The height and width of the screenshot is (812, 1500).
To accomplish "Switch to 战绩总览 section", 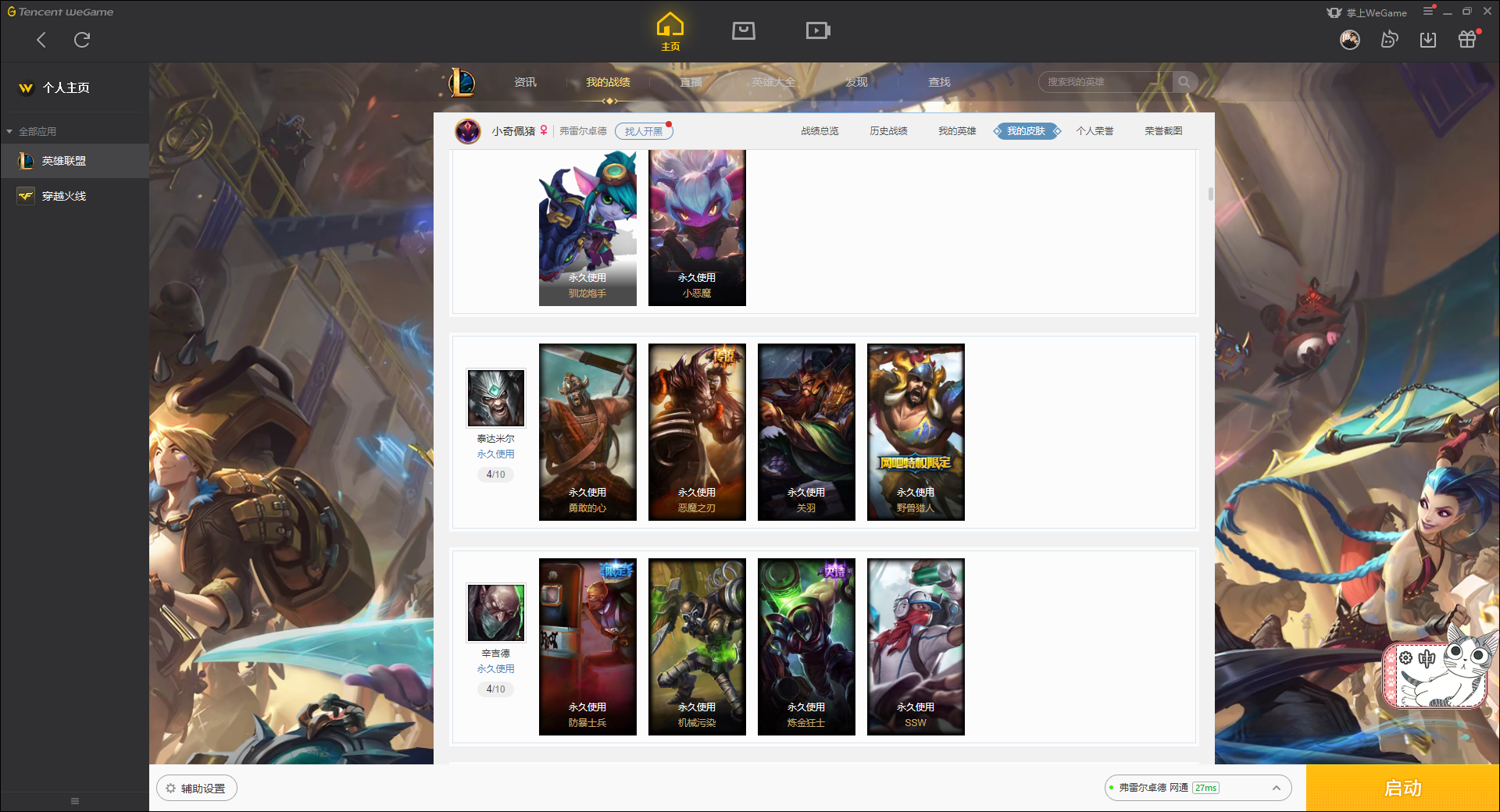I will (x=820, y=131).
